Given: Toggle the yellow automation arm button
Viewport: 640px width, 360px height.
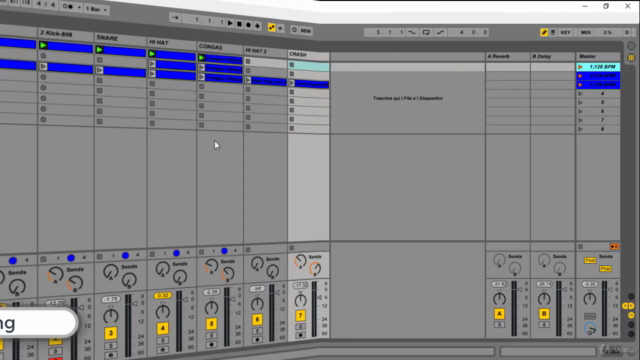Looking at the screenshot, I should [x=271, y=27].
